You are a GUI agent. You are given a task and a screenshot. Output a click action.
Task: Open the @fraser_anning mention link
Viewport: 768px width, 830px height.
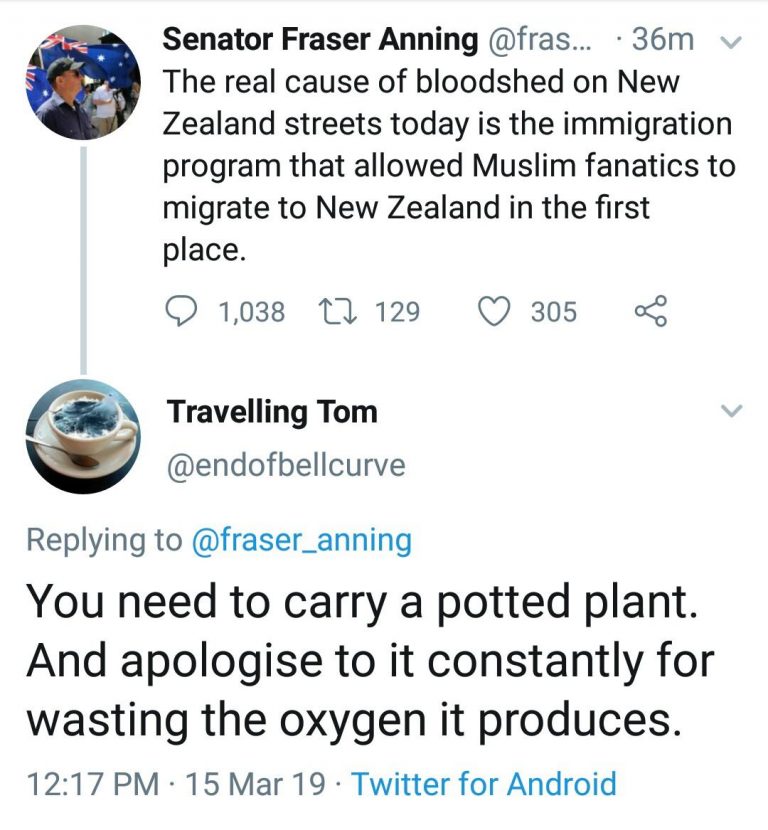301,540
